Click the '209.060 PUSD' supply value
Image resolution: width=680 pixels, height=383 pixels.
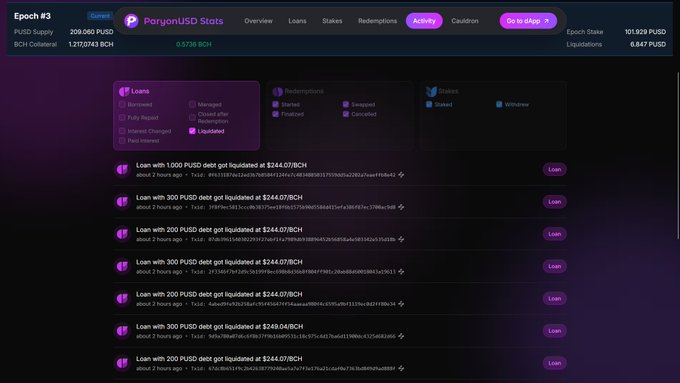[92, 32]
